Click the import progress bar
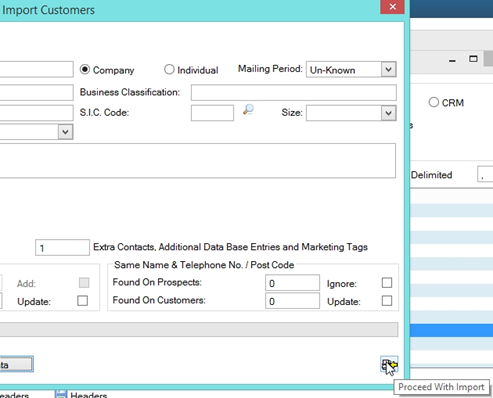Viewport: 493px width, 398px height. click(x=199, y=329)
